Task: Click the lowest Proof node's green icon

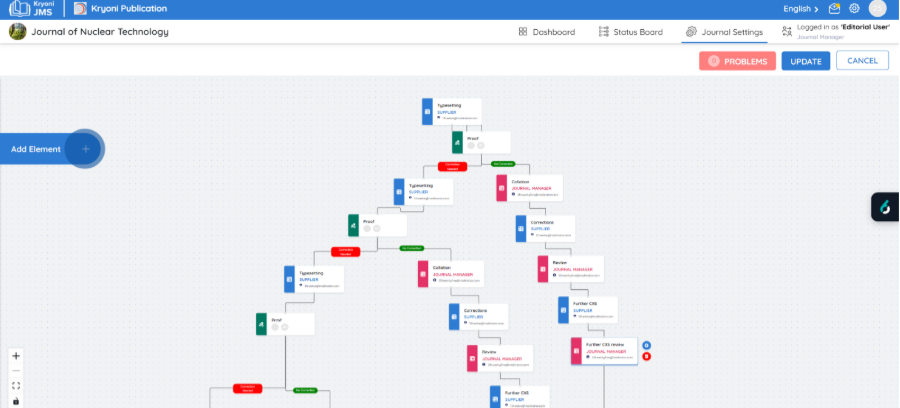Action: tap(261, 324)
